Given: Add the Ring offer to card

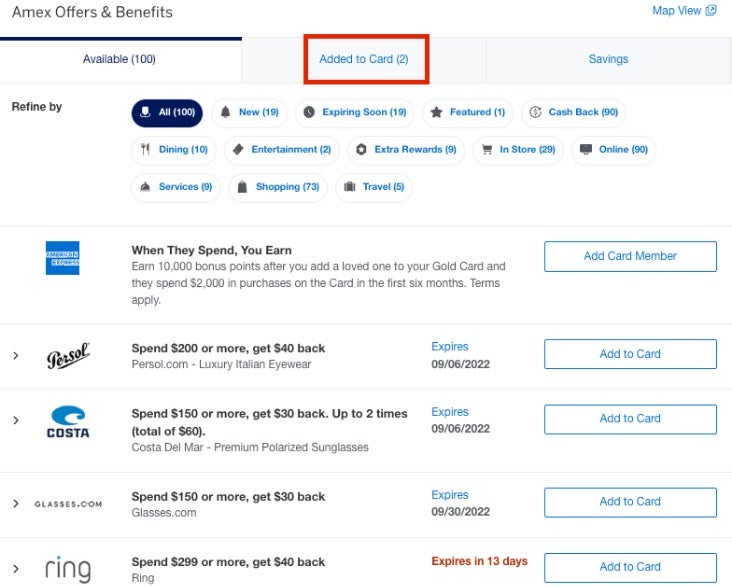Looking at the screenshot, I should [630, 567].
